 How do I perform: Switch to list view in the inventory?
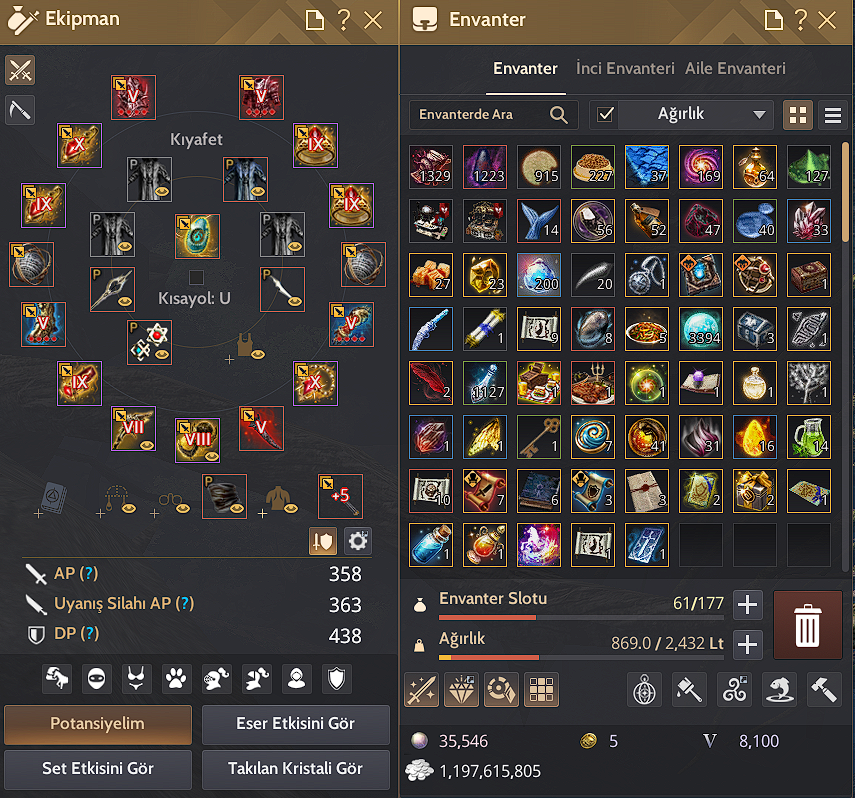pyautogui.click(x=833, y=115)
